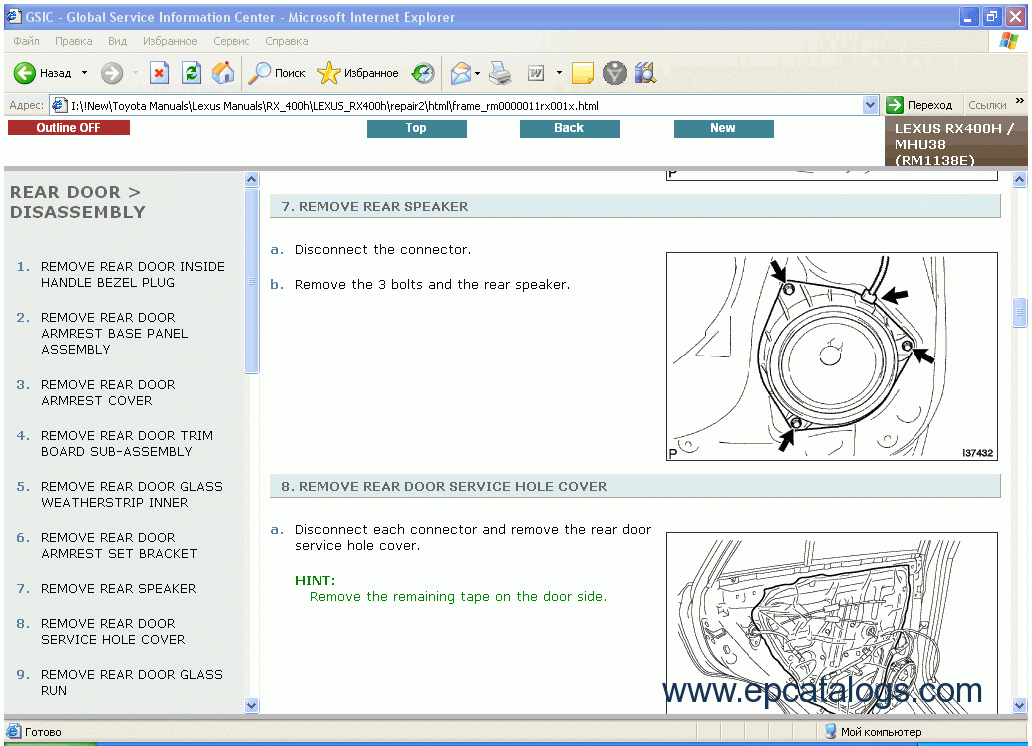Image resolution: width=1032 pixels, height=746 pixels.
Task: Click the Mail envelope icon
Action: (x=461, y=73)
